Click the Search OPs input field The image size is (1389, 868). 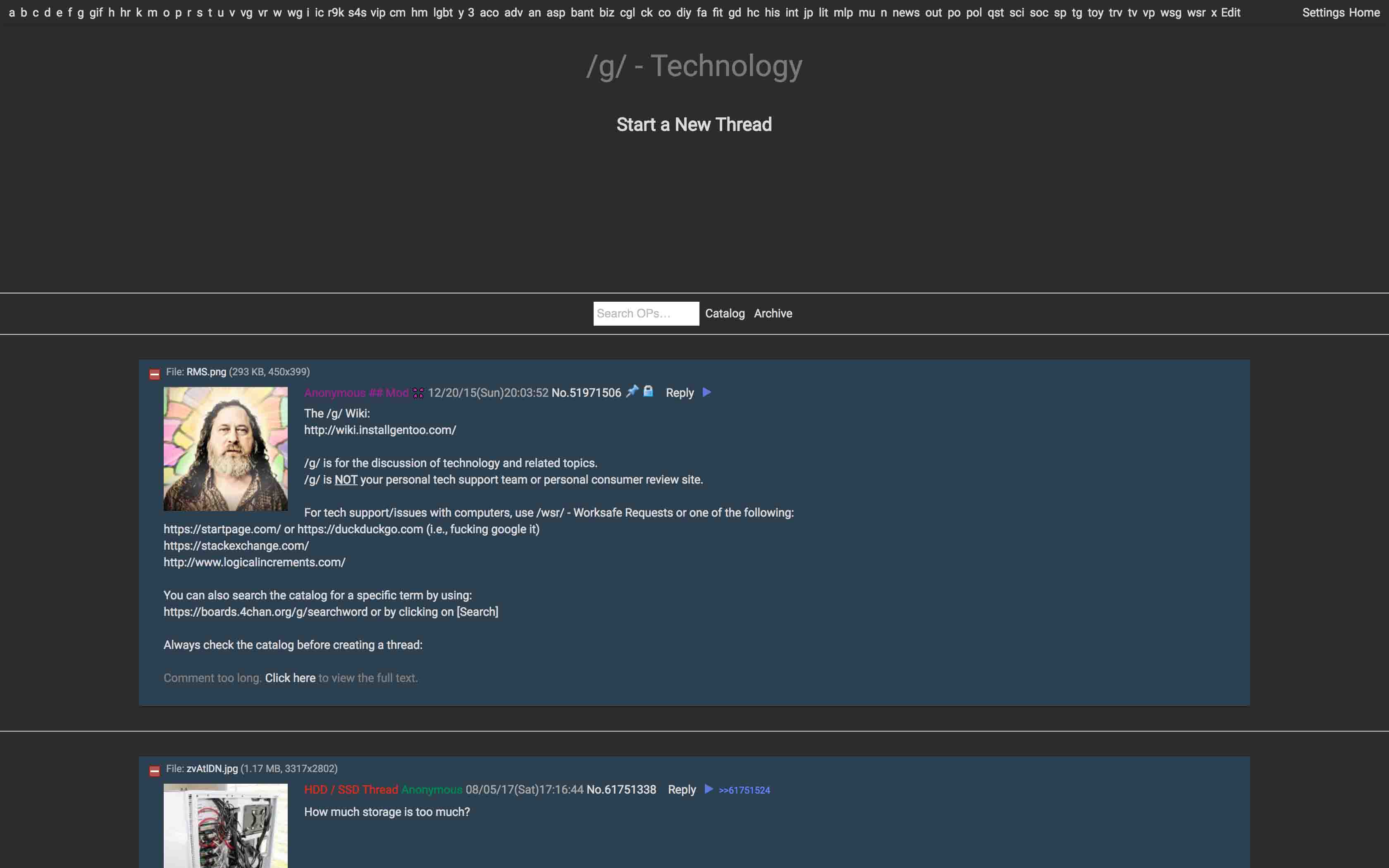click(x=646, y=313)
